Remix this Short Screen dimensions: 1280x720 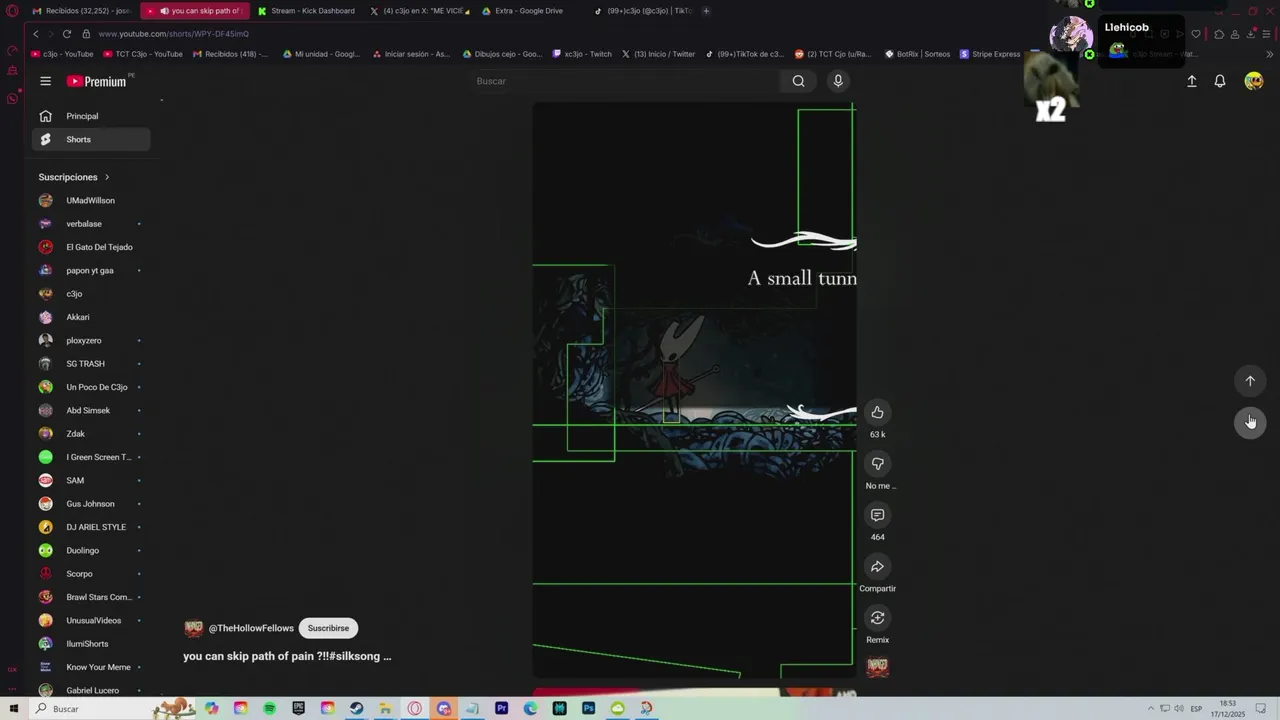pos(877,618)
